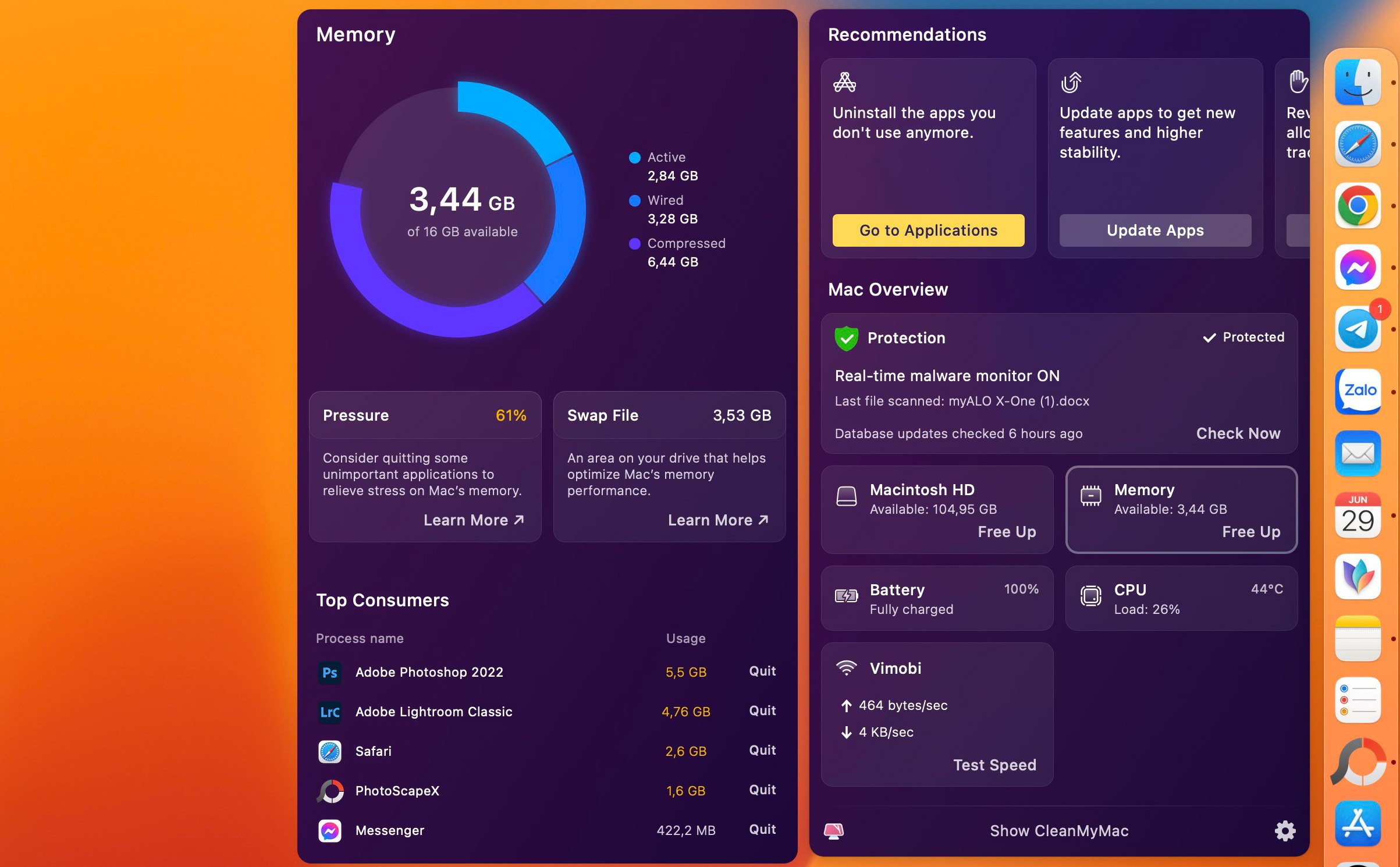
Task: Click Show CleanMyMac at the bottom
Action: [x=1059, y=831]
